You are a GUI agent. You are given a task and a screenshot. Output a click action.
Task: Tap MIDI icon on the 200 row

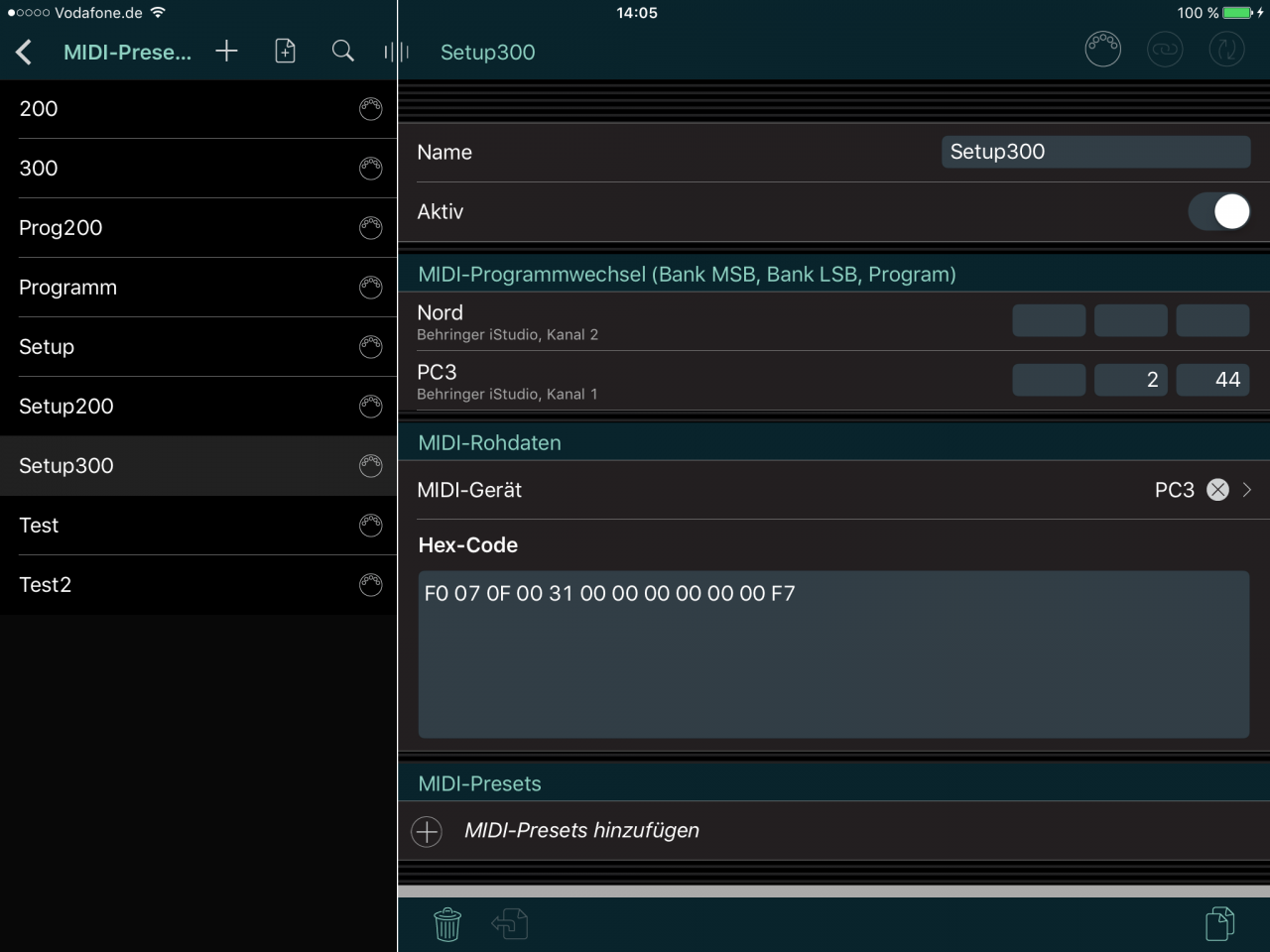(x=370, y=109)
